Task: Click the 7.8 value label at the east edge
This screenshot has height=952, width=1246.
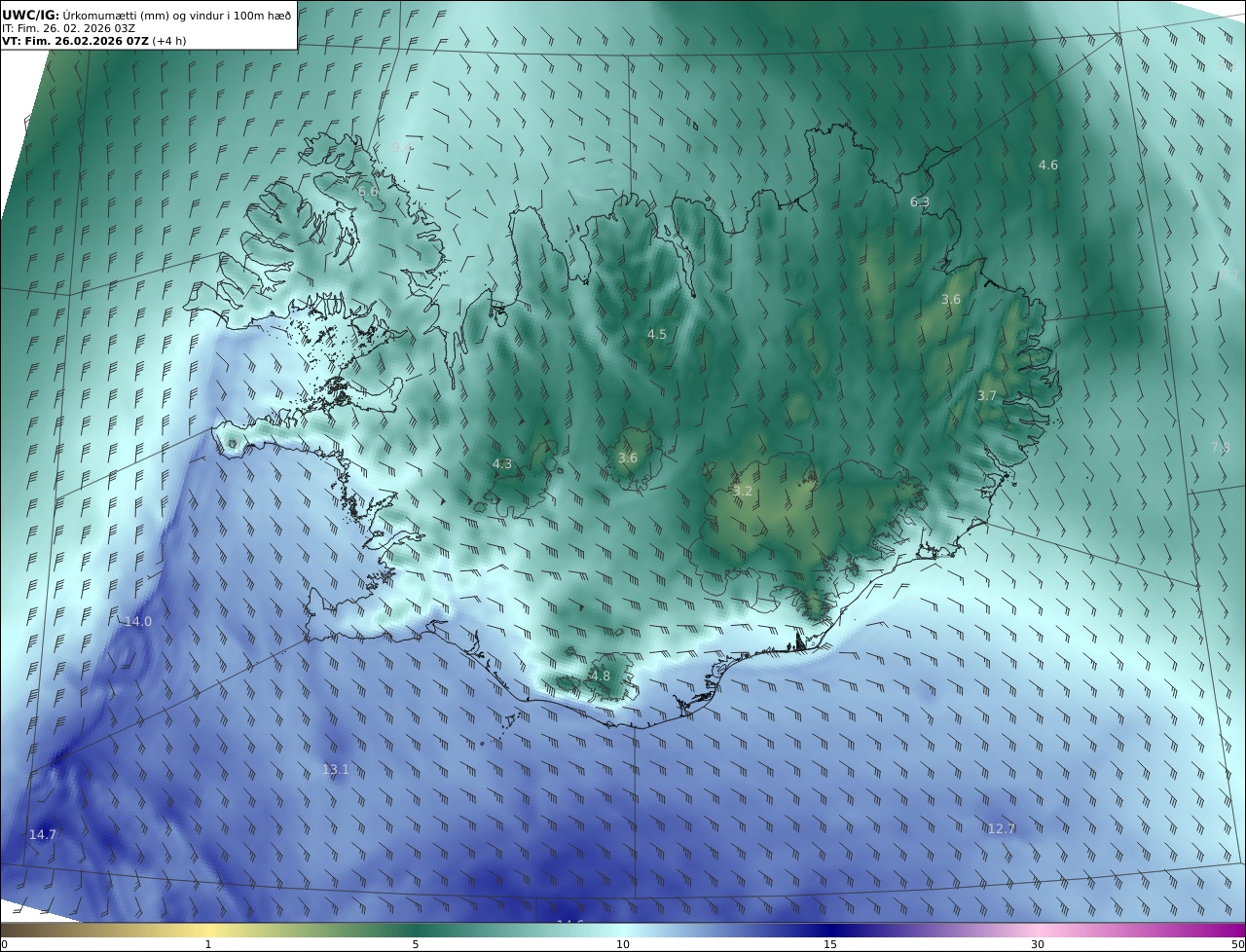Action: pyautogui.click(x=1221, y=447)
